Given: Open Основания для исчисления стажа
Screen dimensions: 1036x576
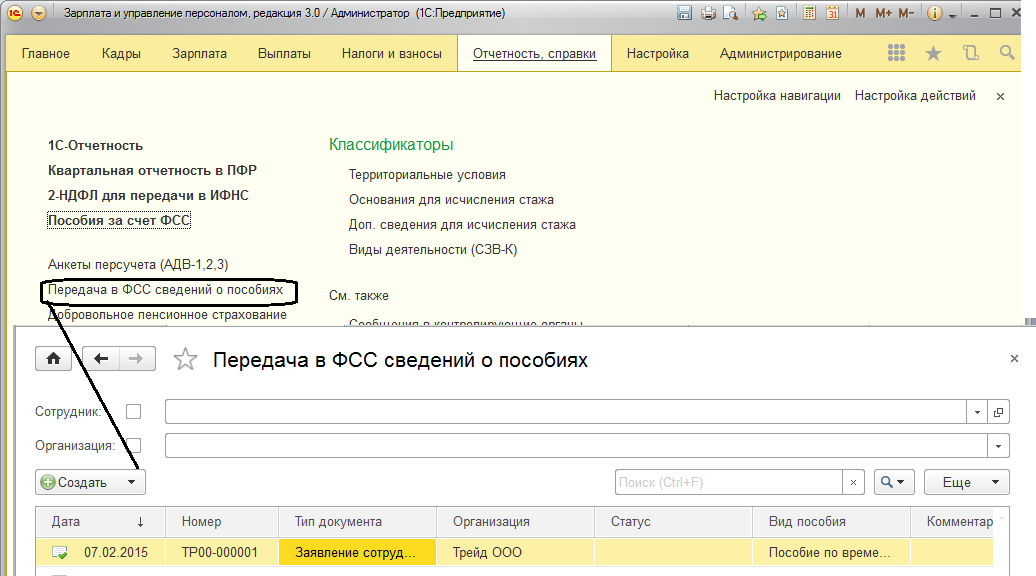Looking at the screenshot, I should tap(451, 200).
